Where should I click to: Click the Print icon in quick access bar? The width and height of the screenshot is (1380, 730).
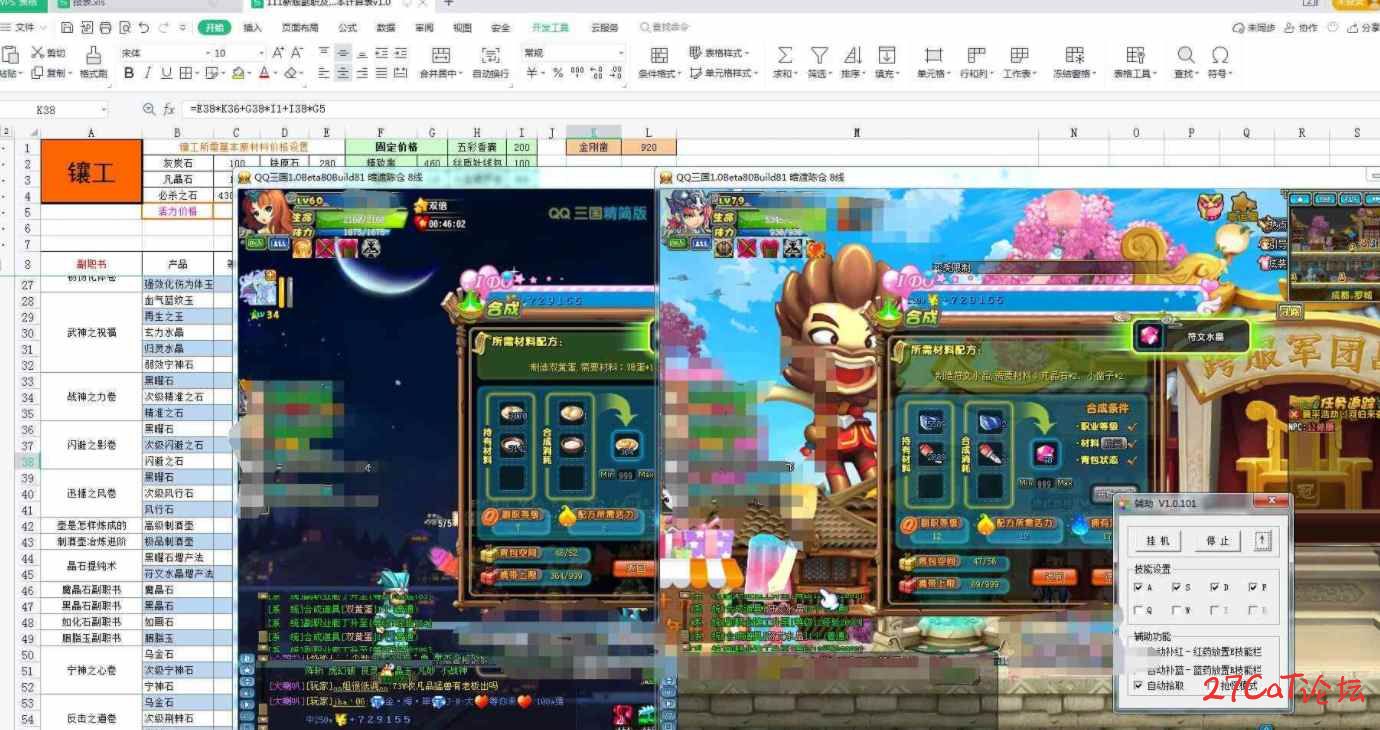(105, 28)
